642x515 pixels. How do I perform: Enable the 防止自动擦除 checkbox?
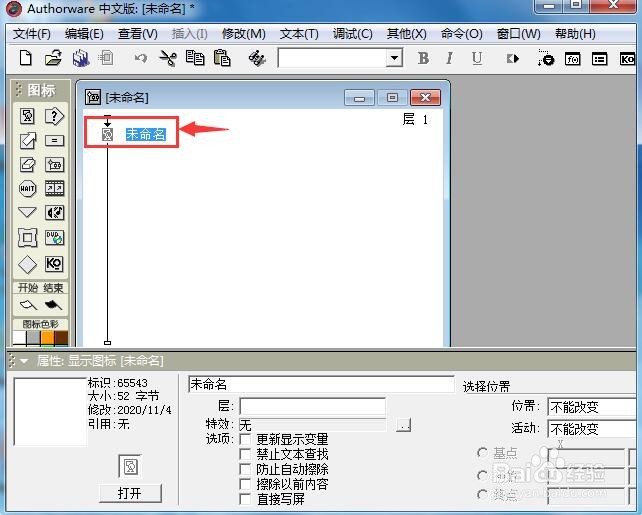click(x=245, y=469)
